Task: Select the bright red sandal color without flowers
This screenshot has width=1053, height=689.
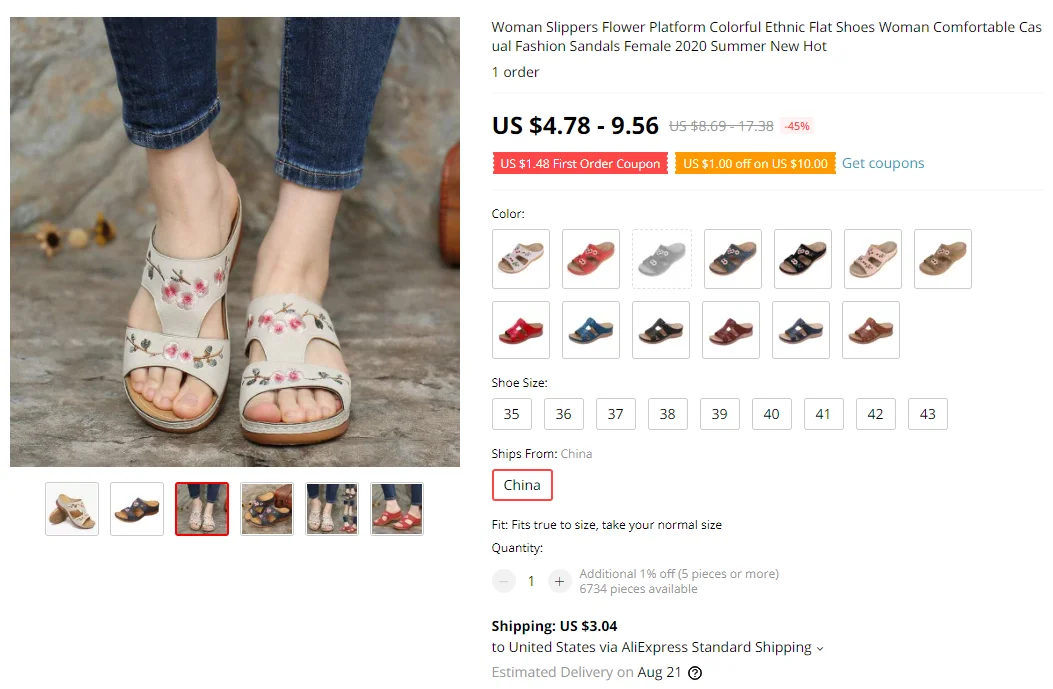Action: 521,330
